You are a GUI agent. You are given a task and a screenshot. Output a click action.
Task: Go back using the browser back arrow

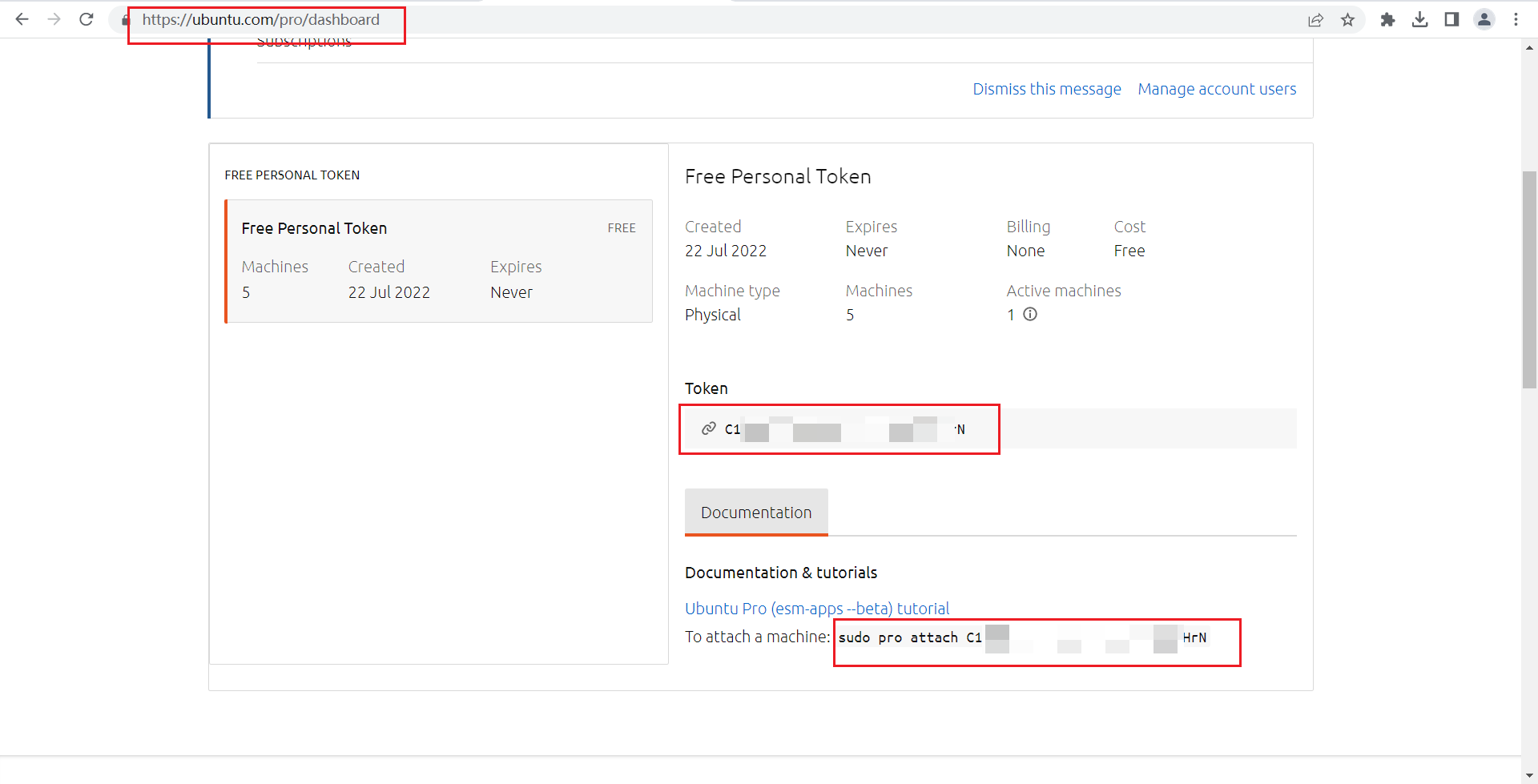click(22, 19)
